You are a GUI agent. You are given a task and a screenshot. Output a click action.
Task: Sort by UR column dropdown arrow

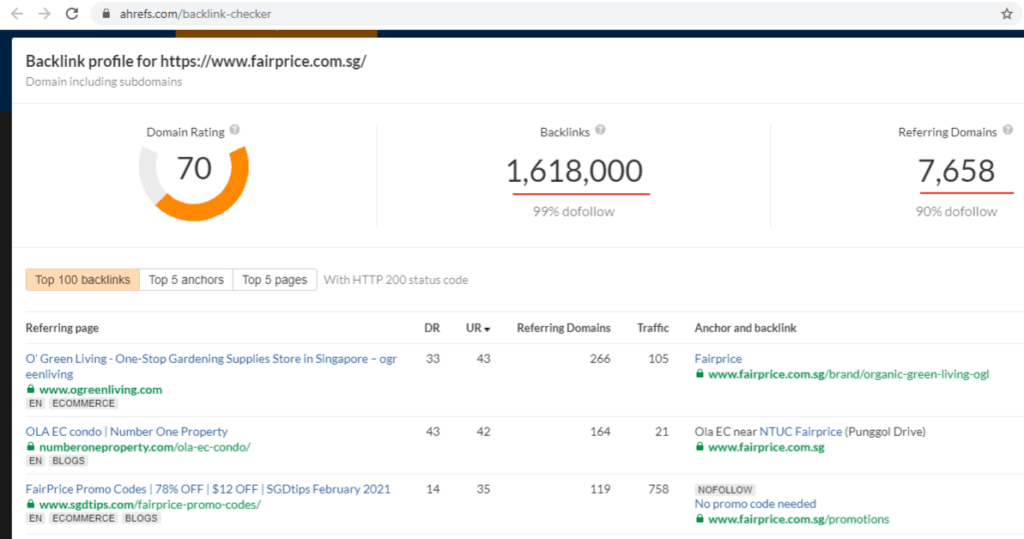pos(487,329)
